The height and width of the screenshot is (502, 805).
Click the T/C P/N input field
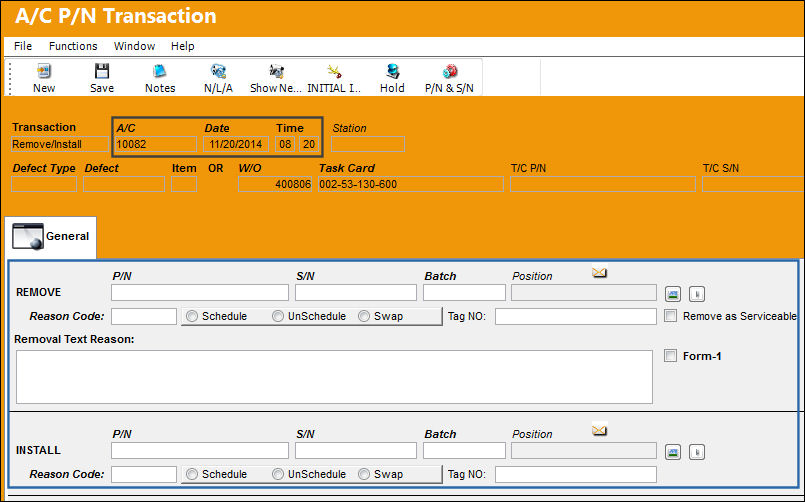tap(603, 184)
